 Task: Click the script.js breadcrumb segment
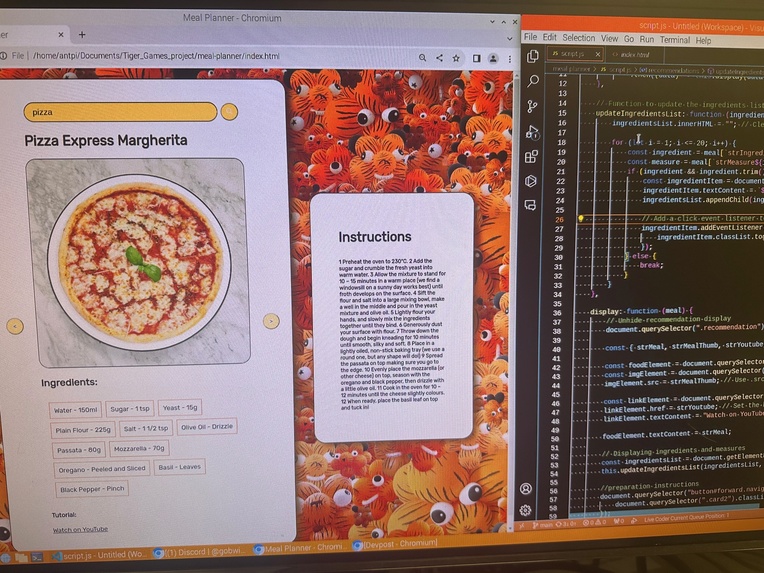(x=617, y=70)
